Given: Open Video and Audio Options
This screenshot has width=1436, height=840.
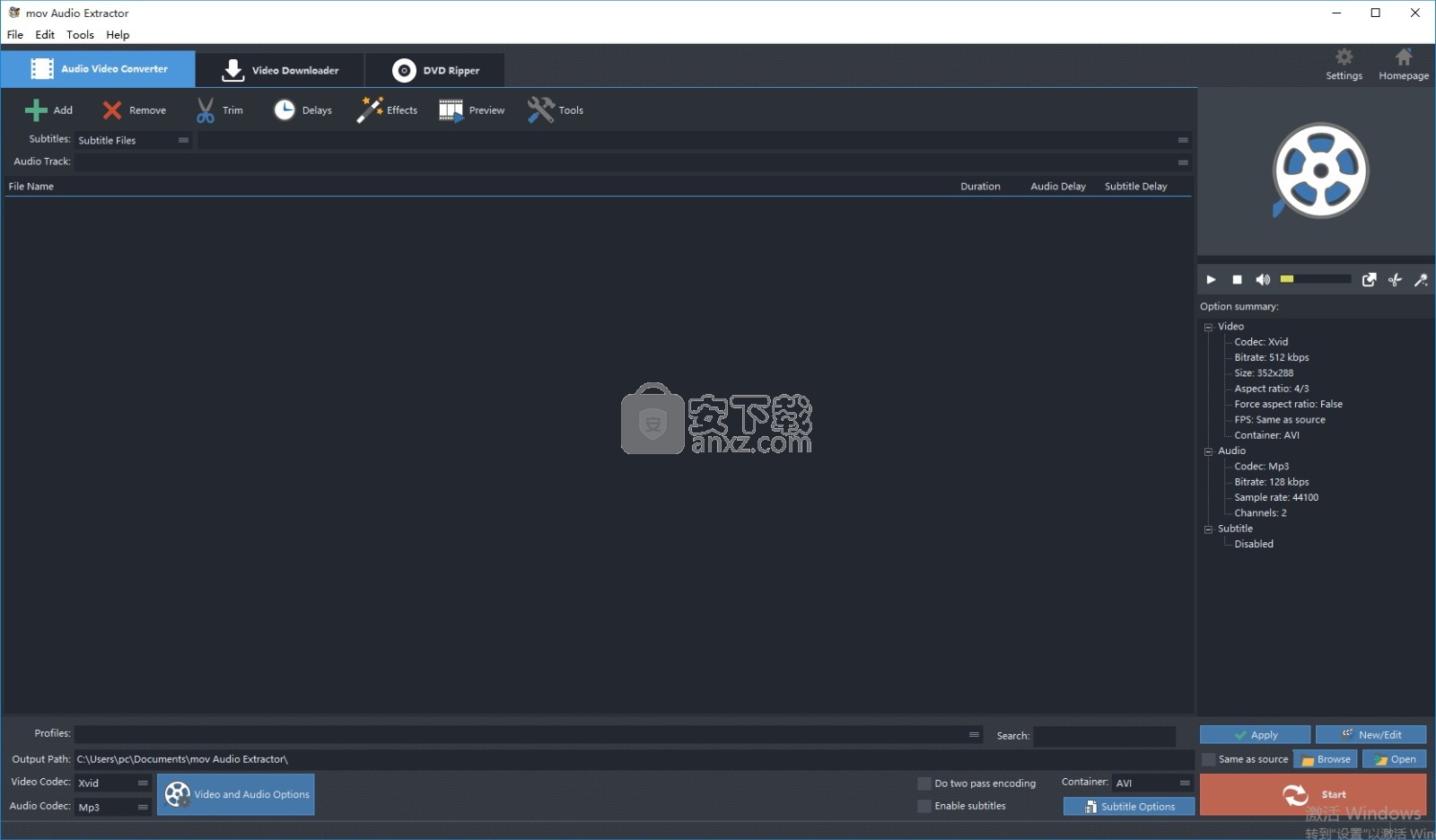Looking at the screenshot, I should tap(236, 795).
